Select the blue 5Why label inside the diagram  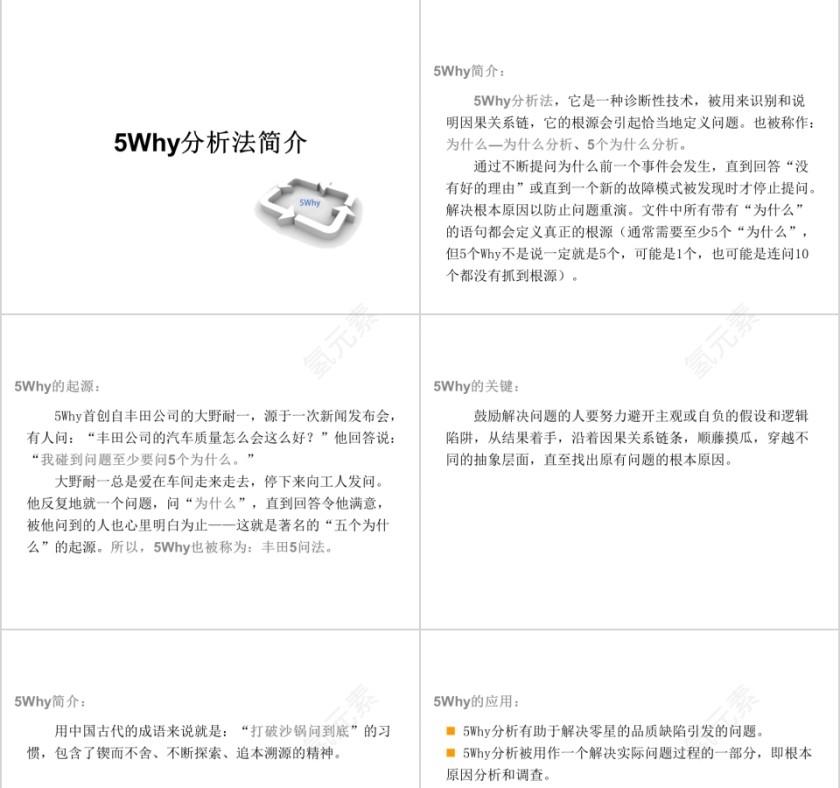pos(308,204)
